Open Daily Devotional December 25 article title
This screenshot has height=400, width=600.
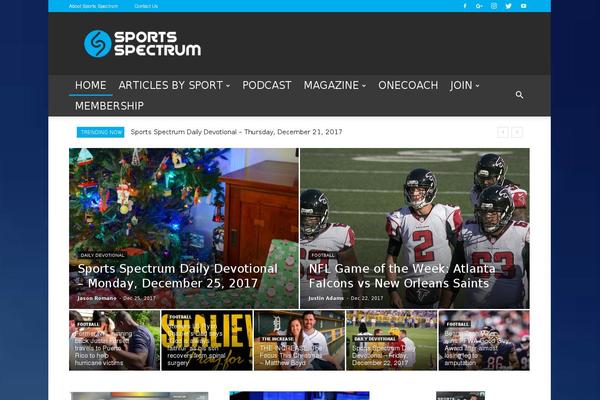178,276
